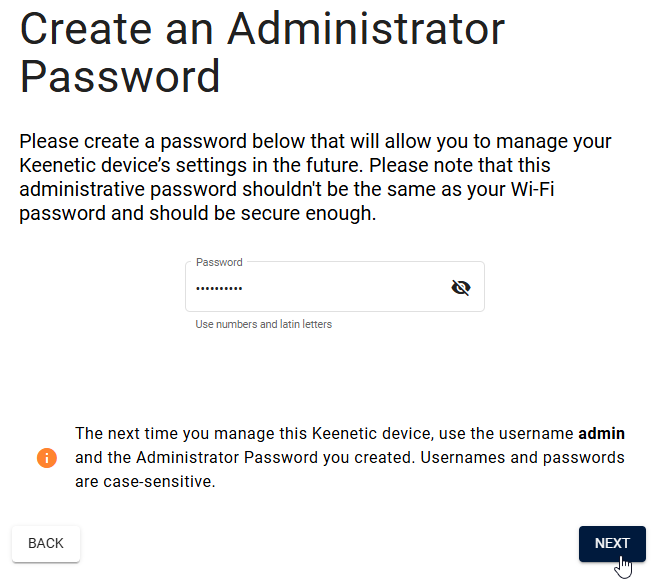The height and width of the screenshot is (586, 660).
Task: Click the large 'Password' heading word
Action: click(x=120, y=76)
